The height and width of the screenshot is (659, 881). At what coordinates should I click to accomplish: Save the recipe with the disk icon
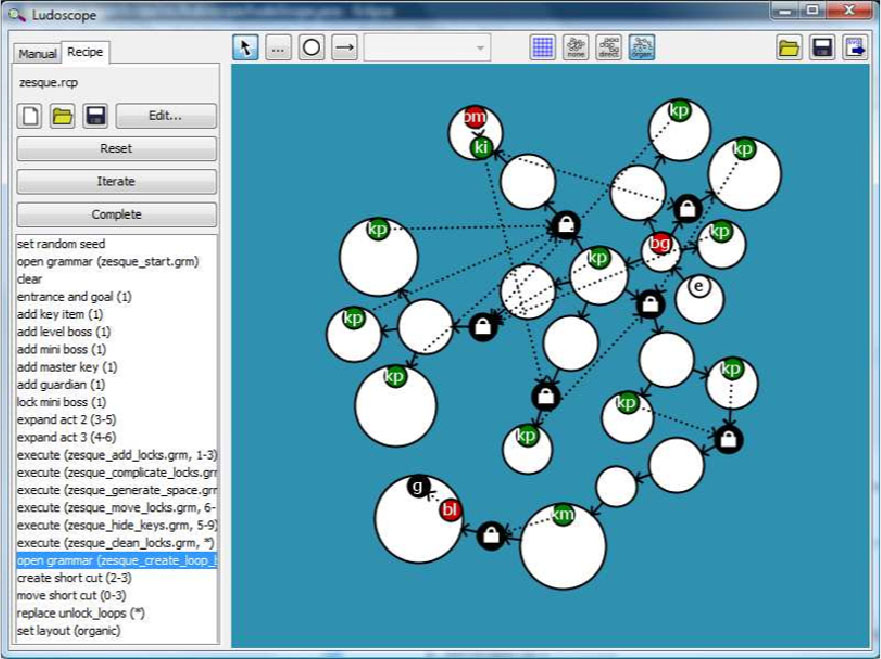point(94,116)
